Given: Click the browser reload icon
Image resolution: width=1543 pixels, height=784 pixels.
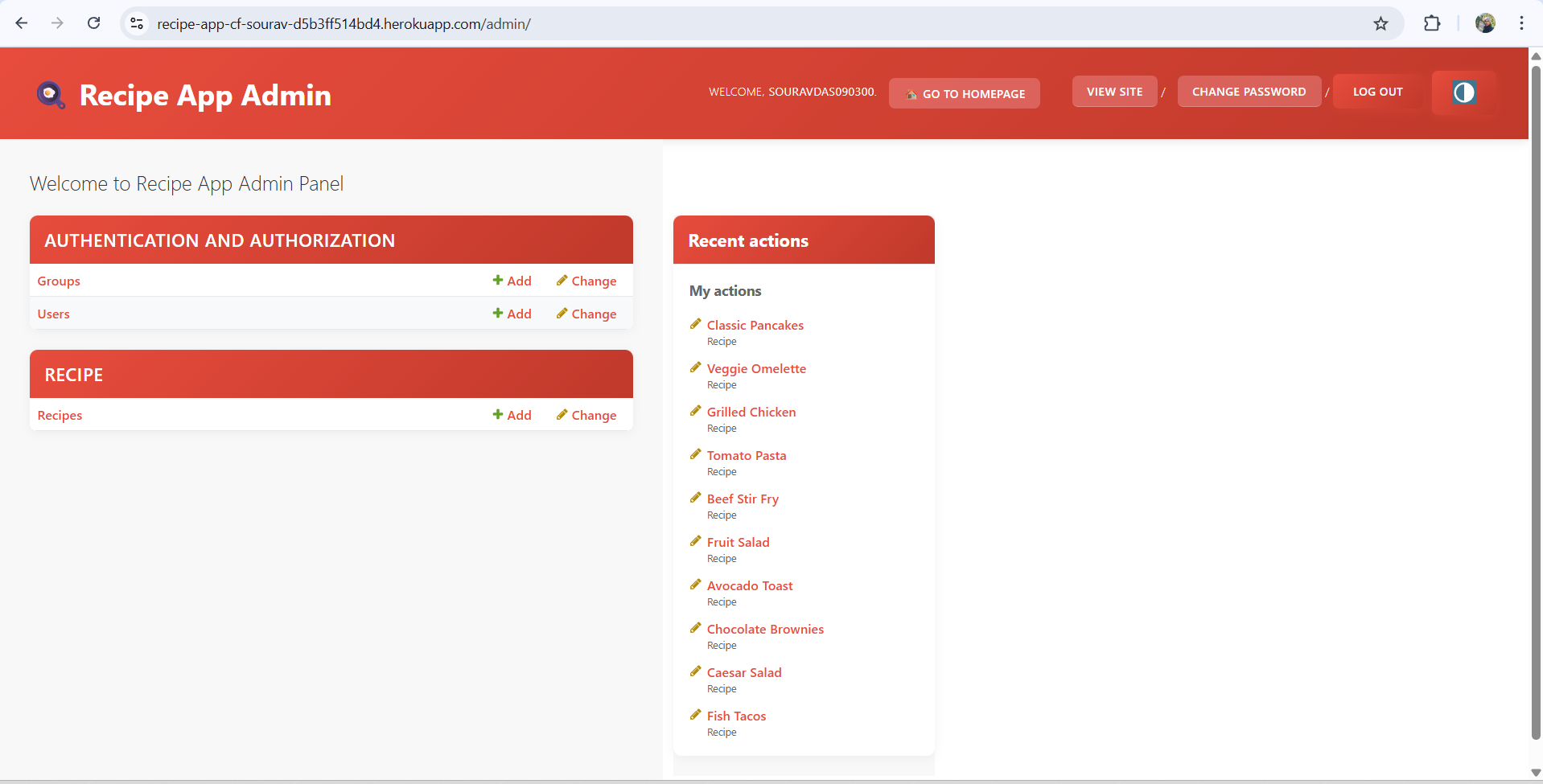Looking at the screenshot, I should [x=93, y=23].
